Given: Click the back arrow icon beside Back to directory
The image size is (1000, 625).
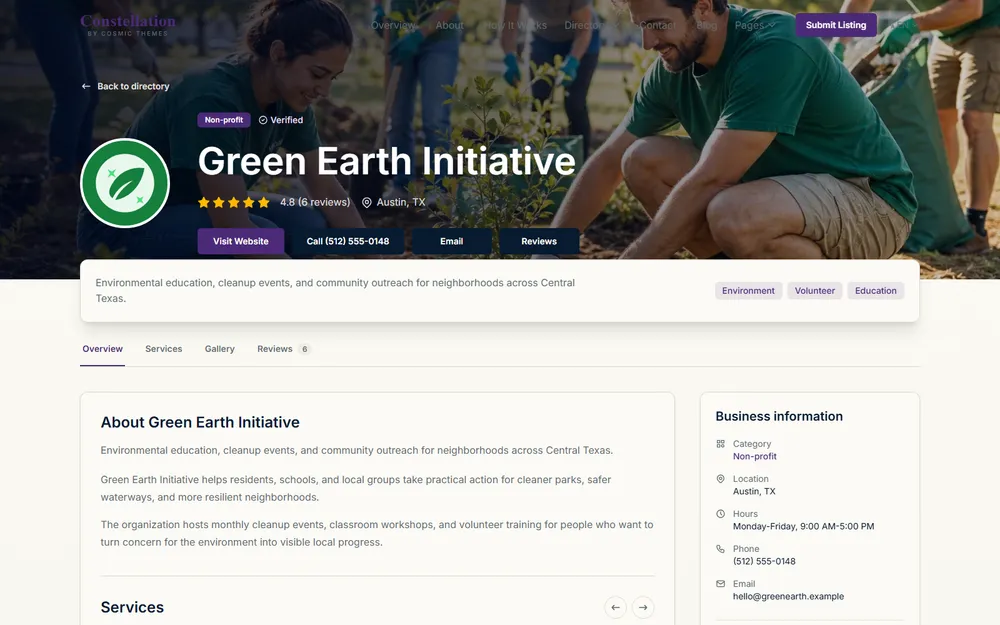Looking at the screenshot, I should click(86, 86).
